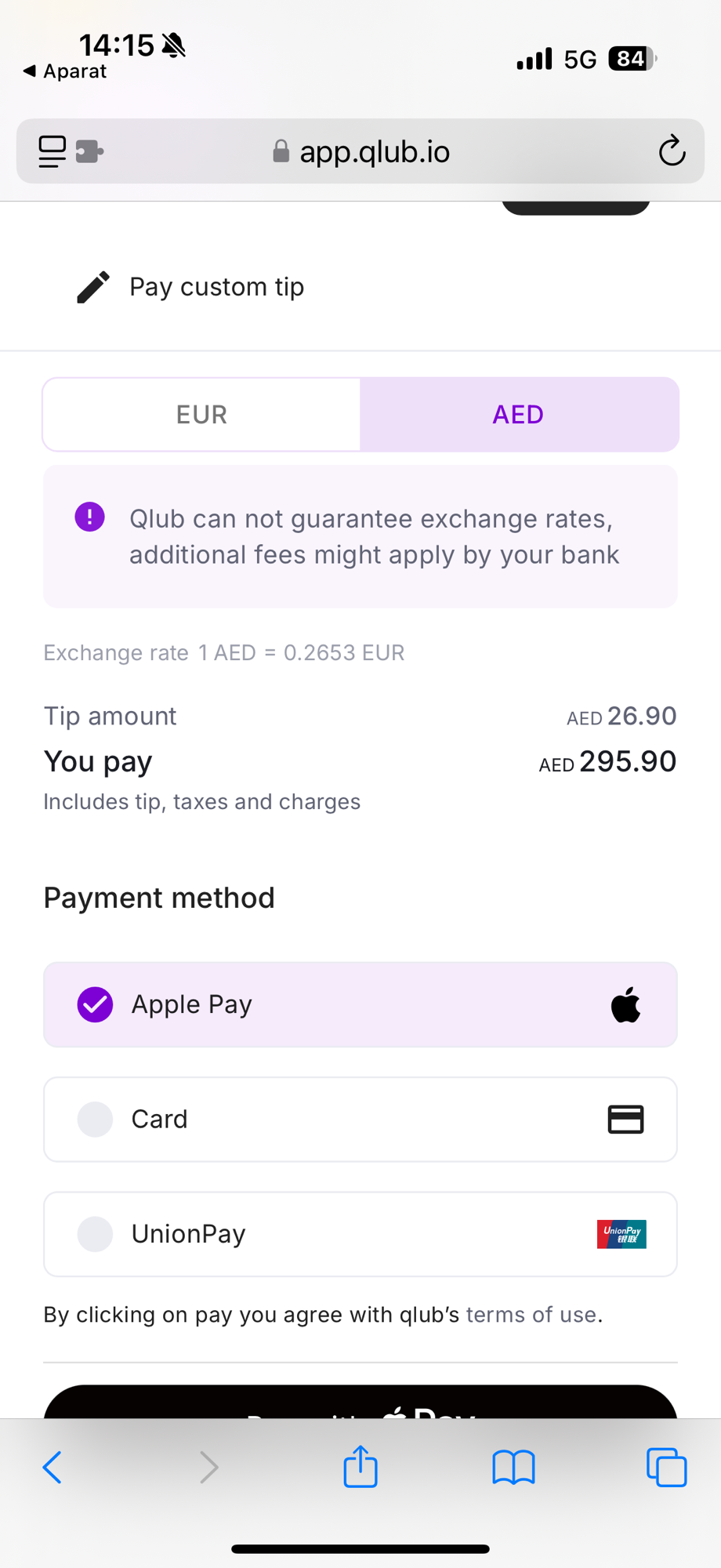This screenshot has width=721, height=1568.
Task: Show open tabs overview icon
Action: tap(667, 1467)
